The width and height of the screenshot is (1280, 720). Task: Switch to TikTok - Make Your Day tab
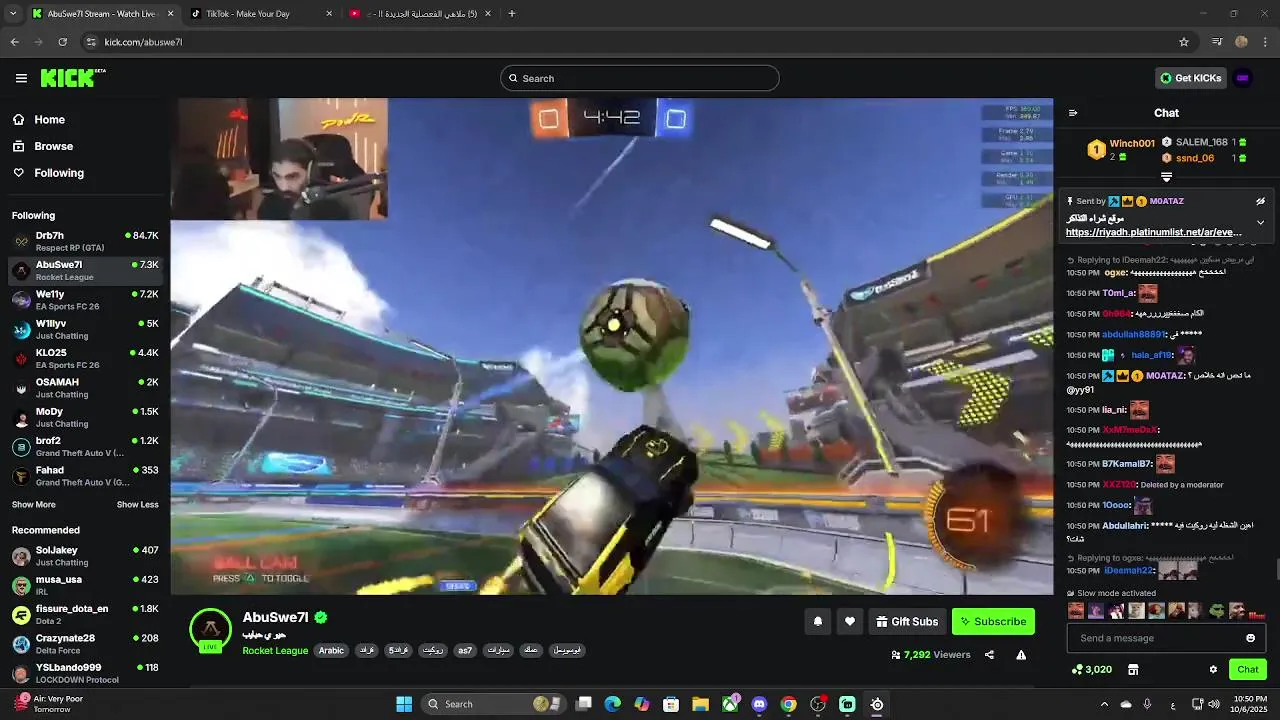click(x=260, y=14)
